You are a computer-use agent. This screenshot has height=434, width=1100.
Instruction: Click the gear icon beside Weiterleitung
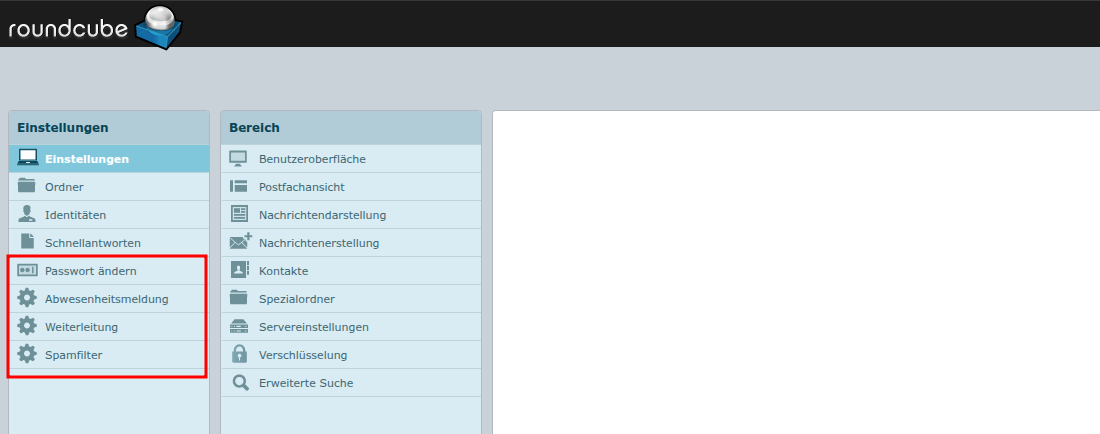[28, 326]
